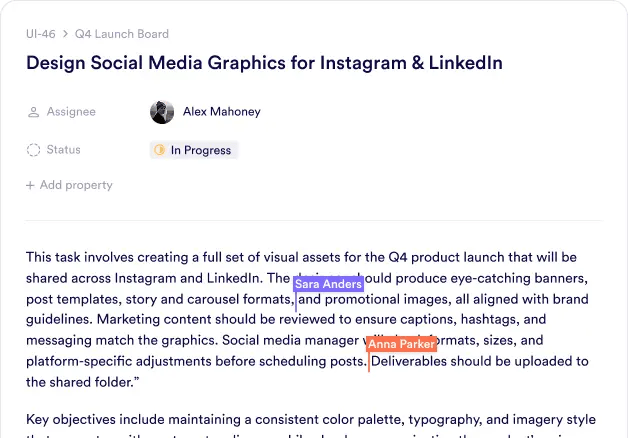Click the dashed Status circle icon

pos(32,150)
